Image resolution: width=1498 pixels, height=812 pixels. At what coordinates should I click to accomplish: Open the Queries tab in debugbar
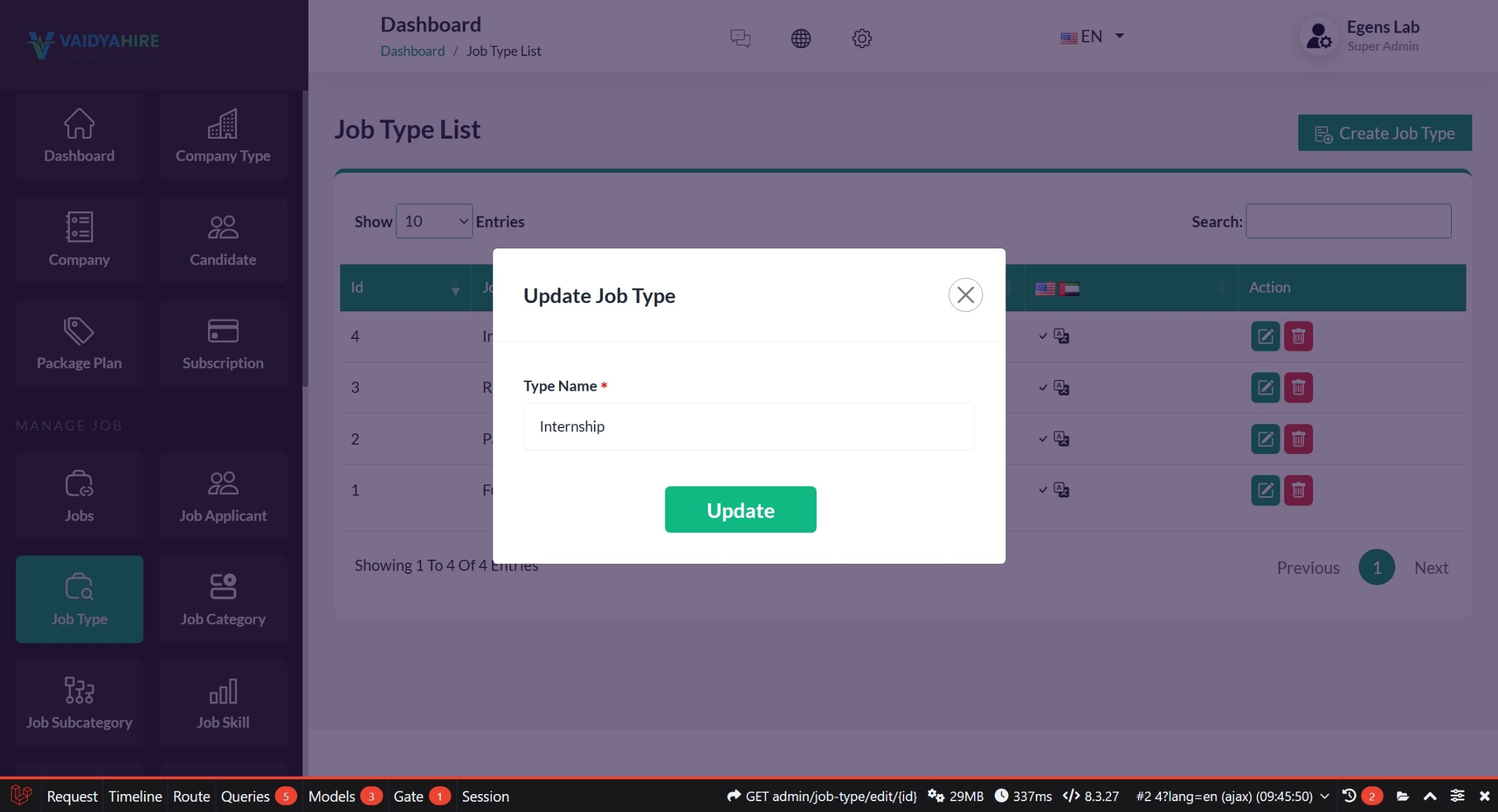[x=245, y=797]
